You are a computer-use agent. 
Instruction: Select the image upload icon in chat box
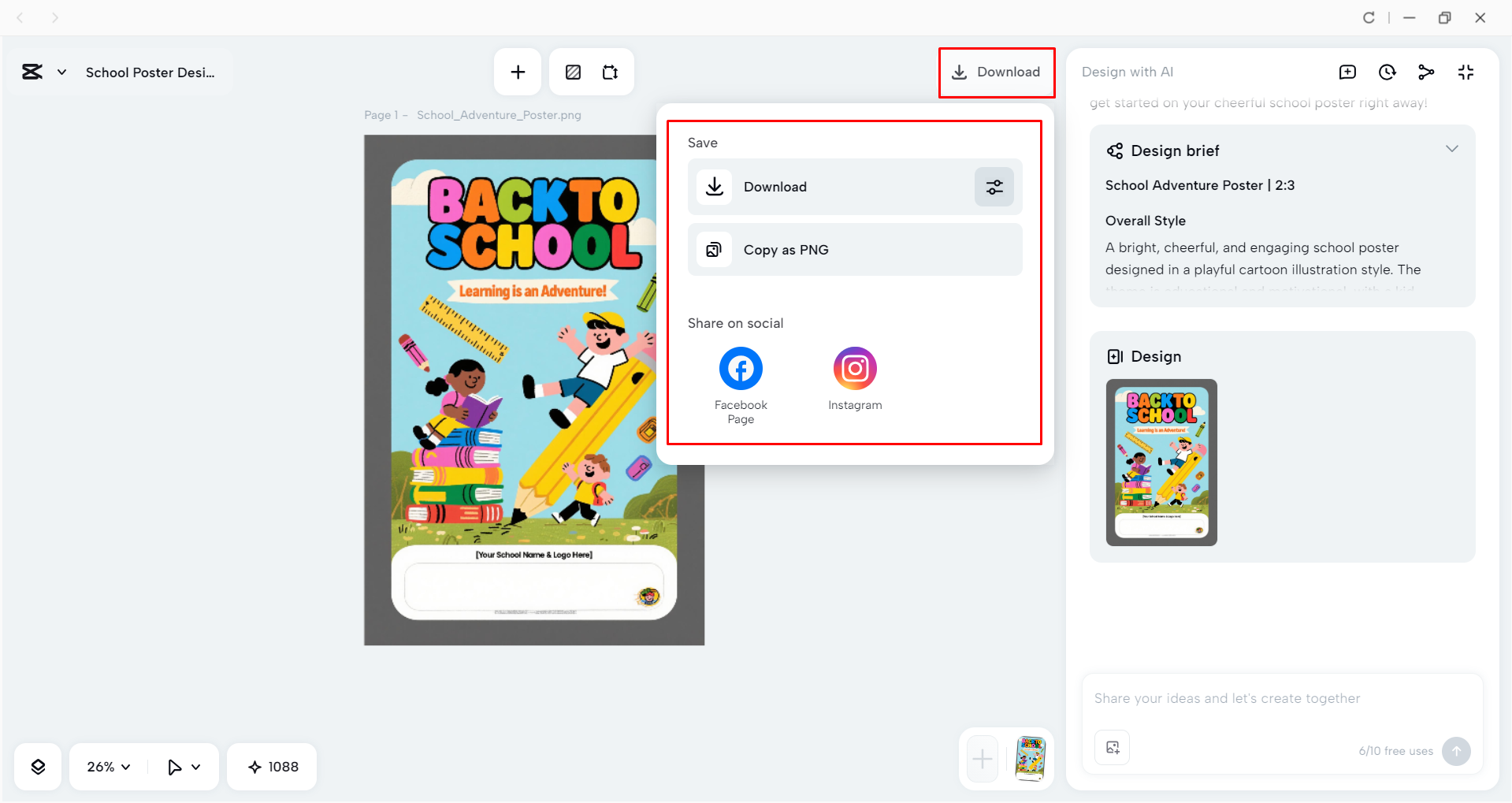(x=1111, y=748)
